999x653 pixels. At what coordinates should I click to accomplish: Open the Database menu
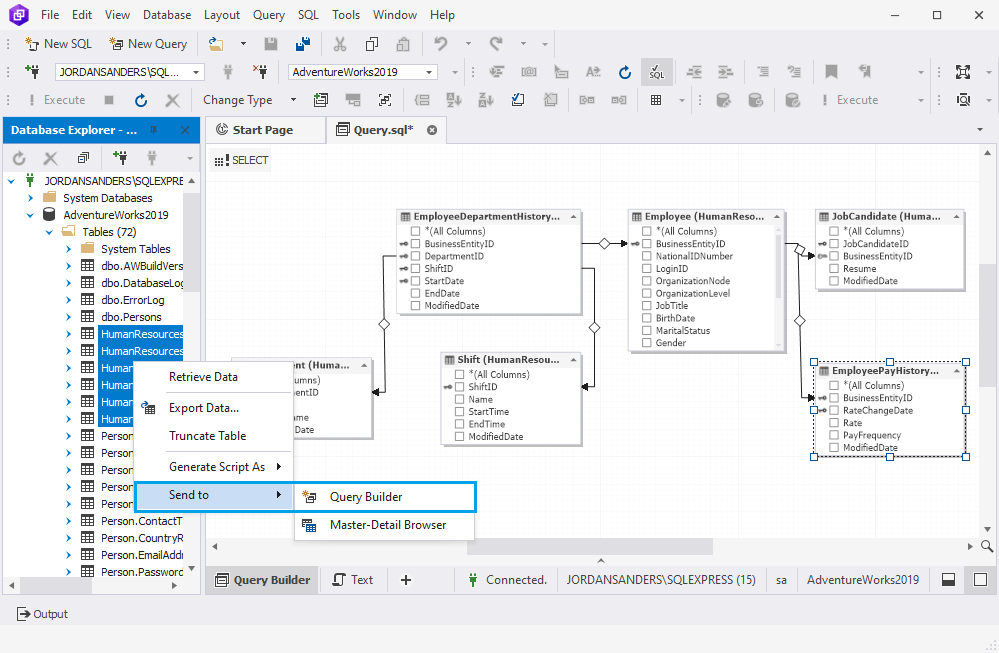166,14
